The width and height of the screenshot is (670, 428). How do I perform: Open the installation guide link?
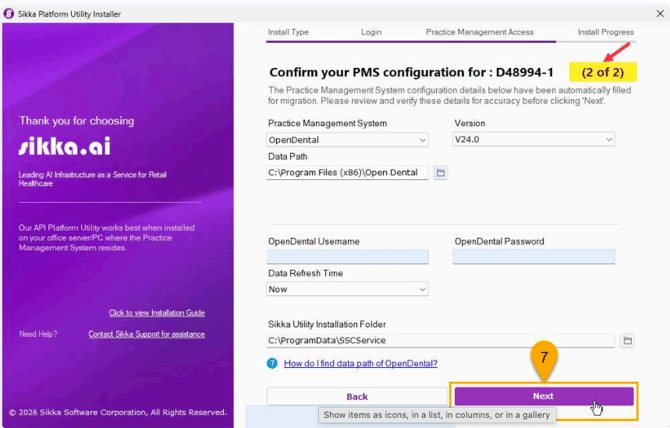[x=157, y=313]
